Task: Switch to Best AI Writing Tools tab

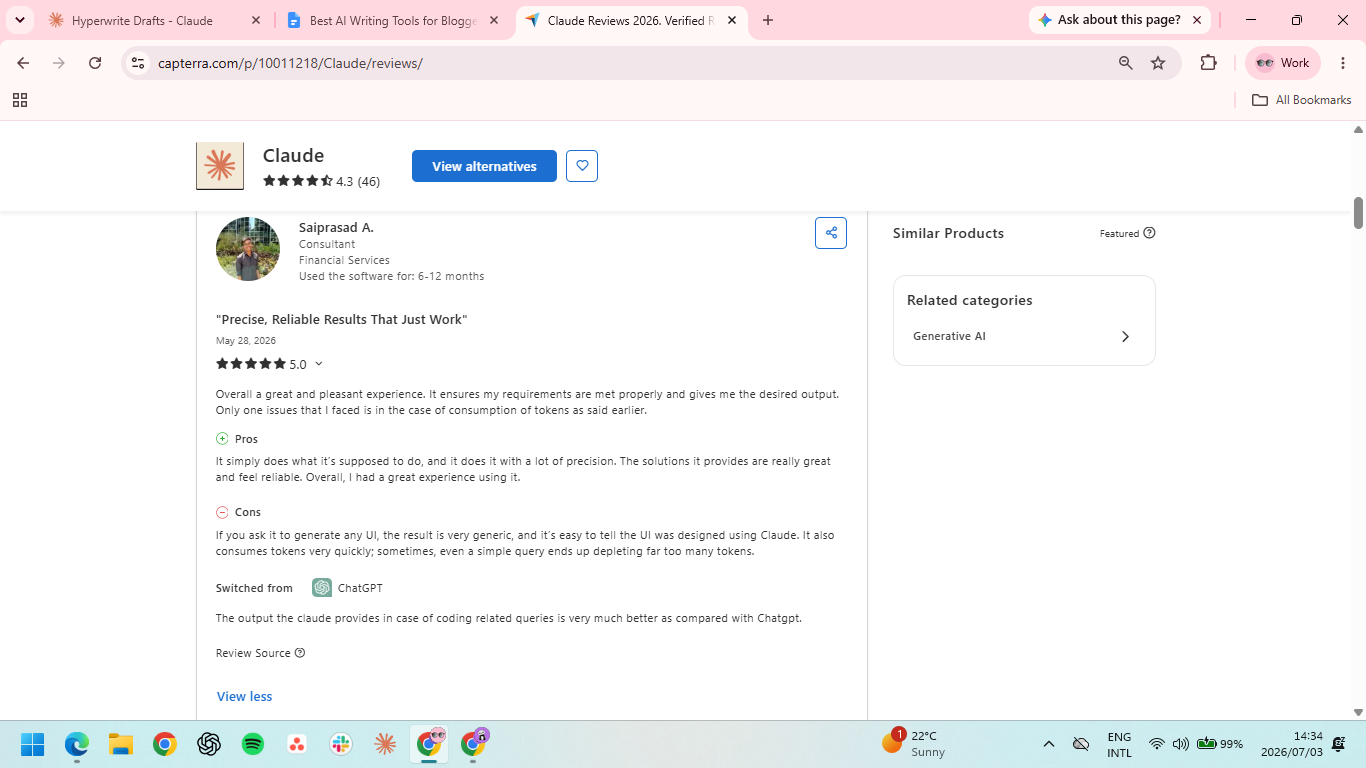Action: pyautogui.click(x=393, y=20)
